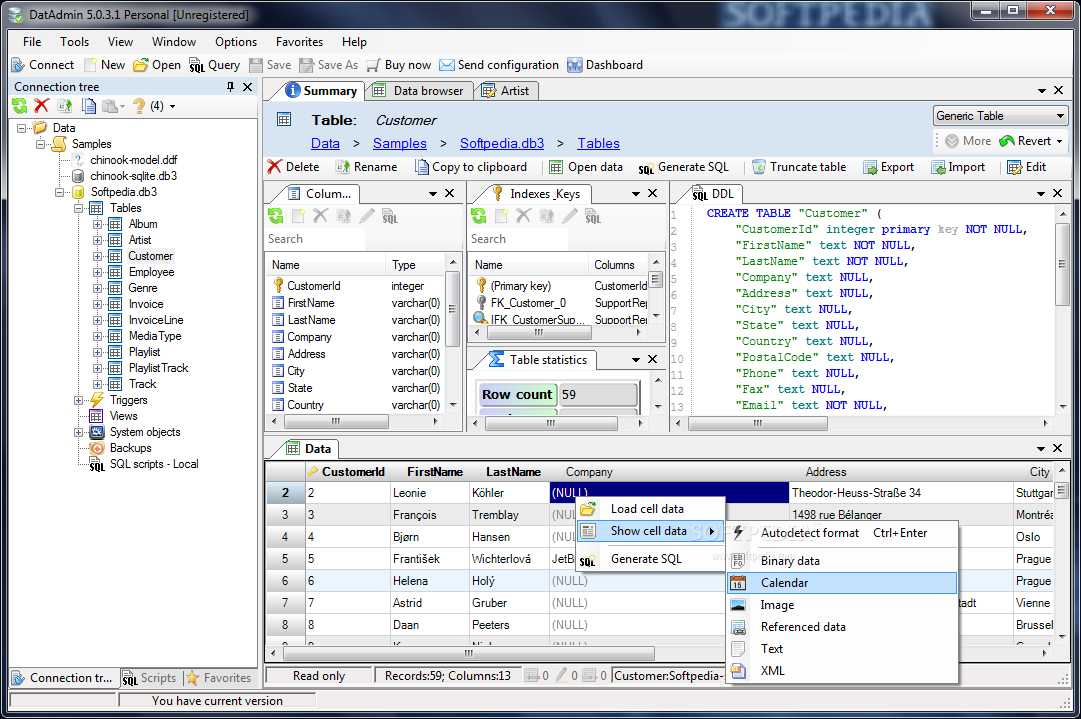This screenshot has width=1081, height=719.
Task: Select chinook-sqlite.db3 in the tree
Action: 133,176
